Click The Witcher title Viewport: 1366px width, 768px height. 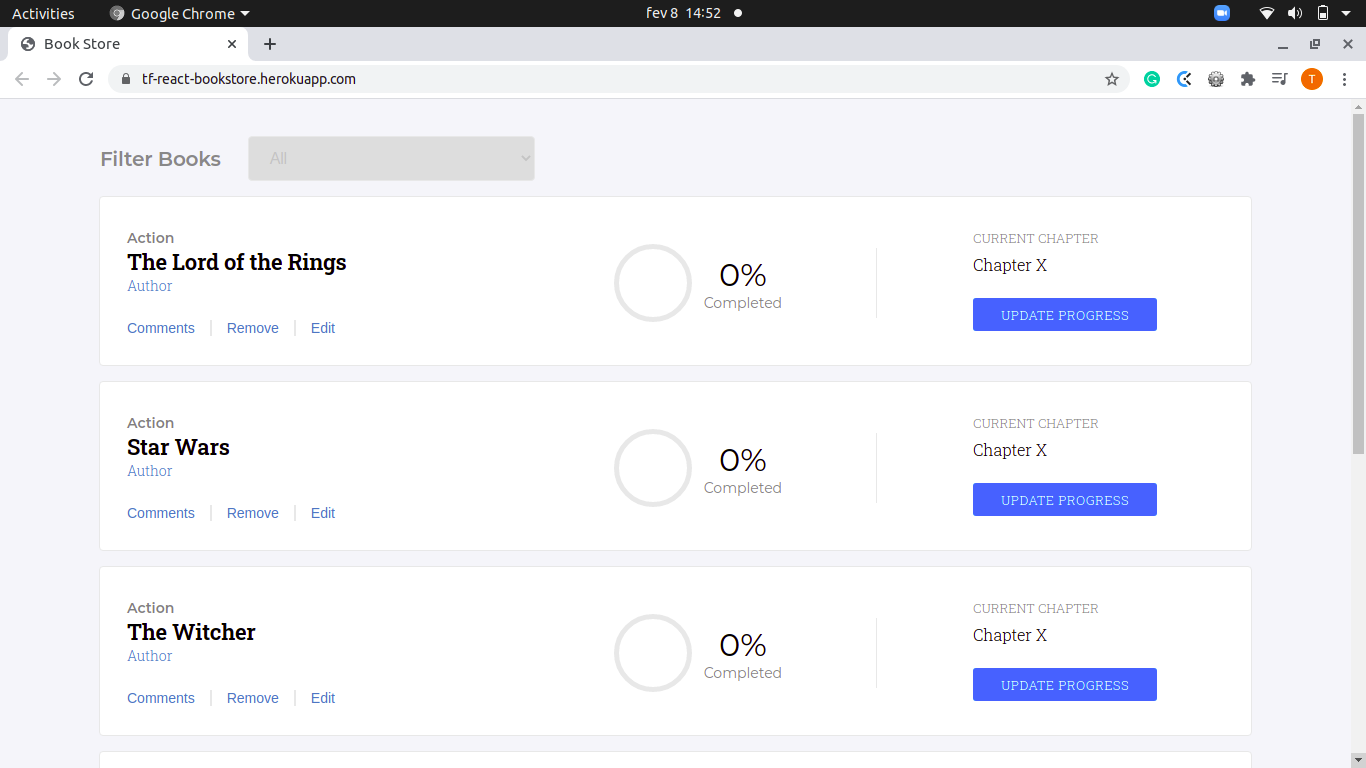tap(191, 632)
